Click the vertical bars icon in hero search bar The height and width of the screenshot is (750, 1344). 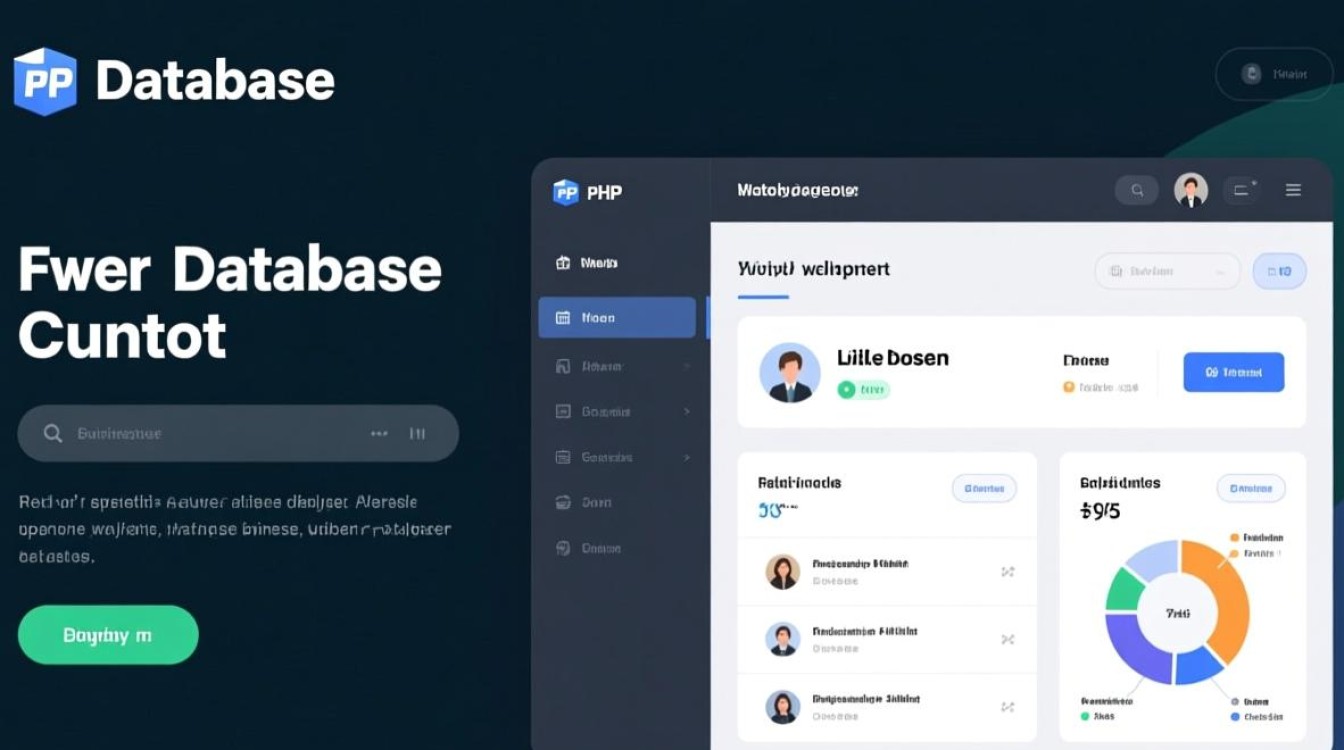pos(417,433)
